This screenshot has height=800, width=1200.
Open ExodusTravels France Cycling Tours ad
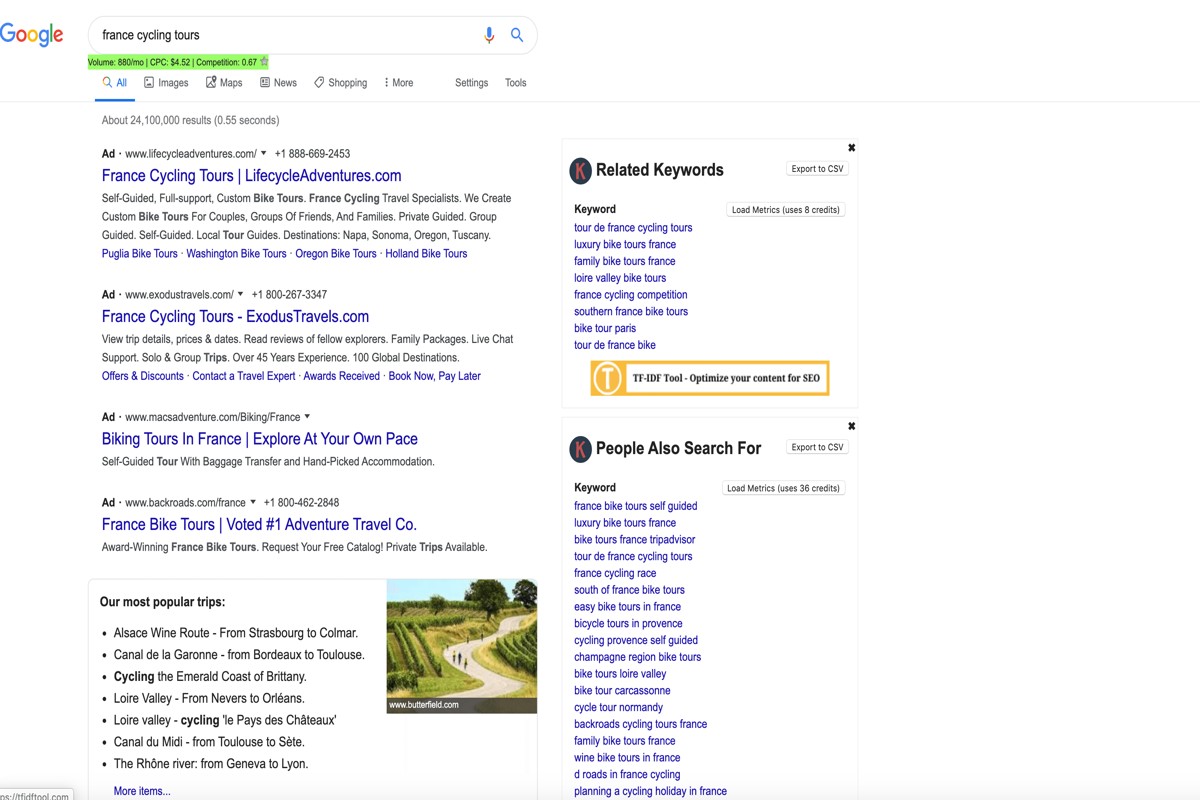click(235, 317)
